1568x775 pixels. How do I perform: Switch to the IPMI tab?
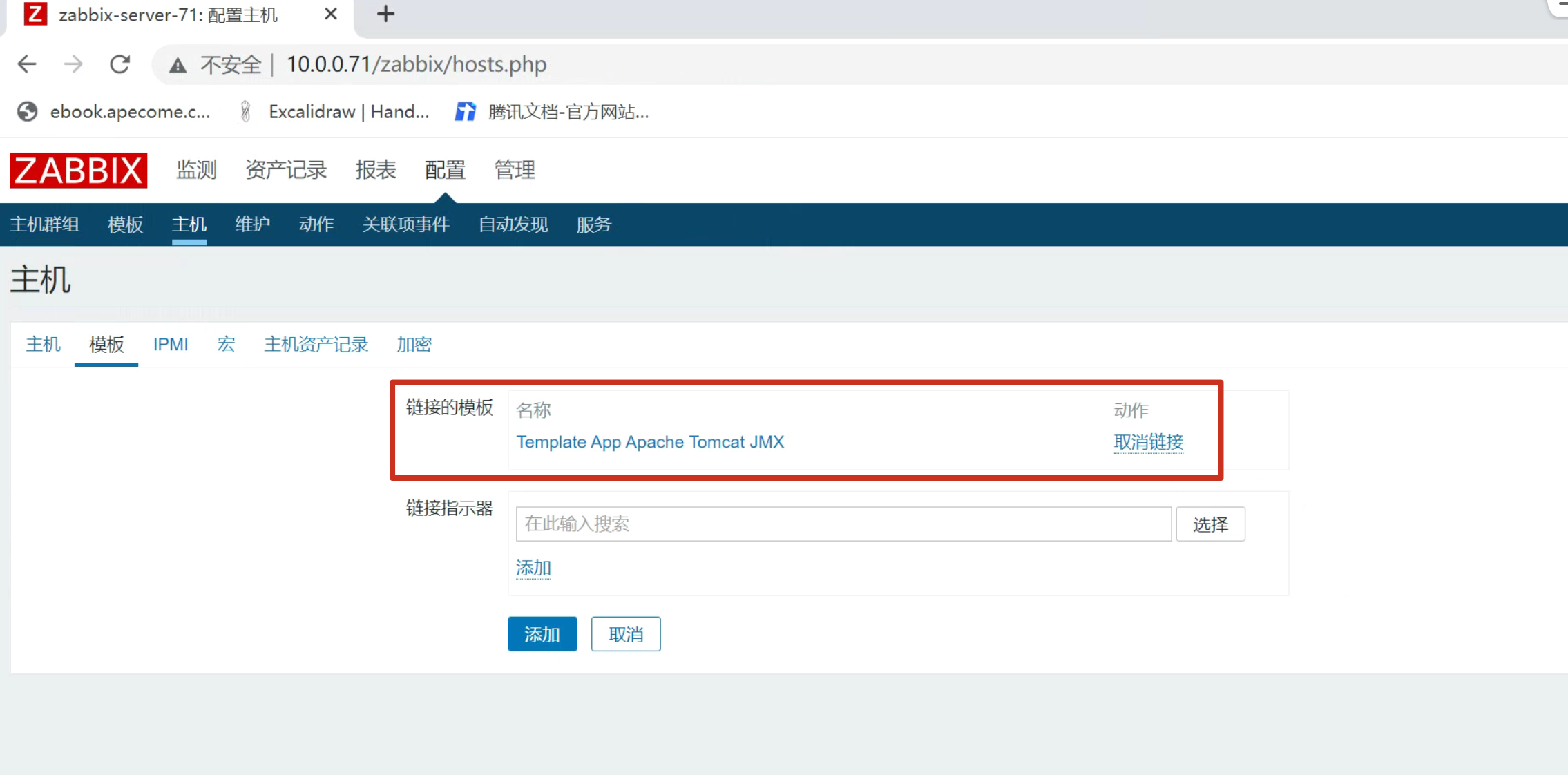[171, 344]
